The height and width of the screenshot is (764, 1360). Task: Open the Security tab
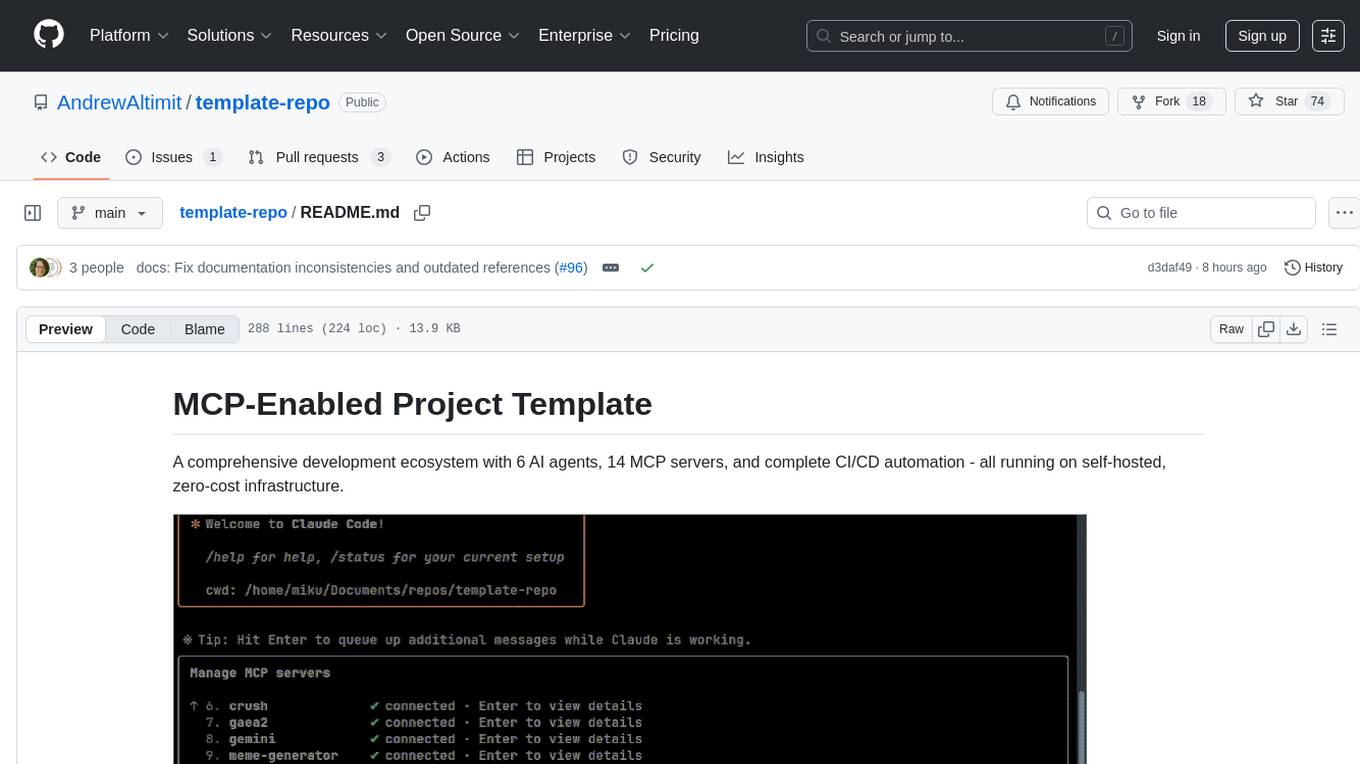tap(661, 157)
